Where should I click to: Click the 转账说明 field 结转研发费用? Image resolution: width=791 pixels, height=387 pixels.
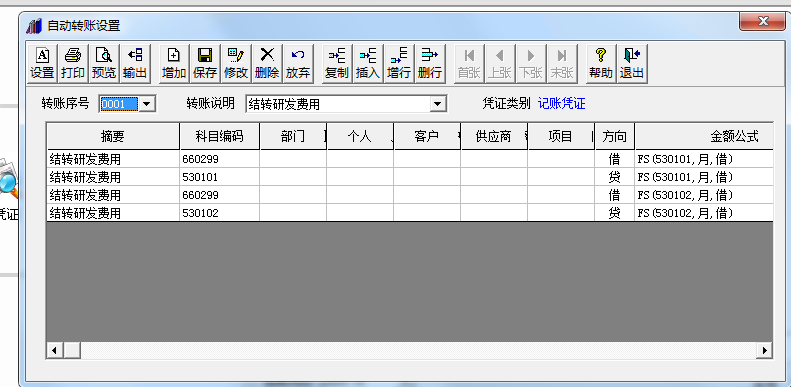338,104
